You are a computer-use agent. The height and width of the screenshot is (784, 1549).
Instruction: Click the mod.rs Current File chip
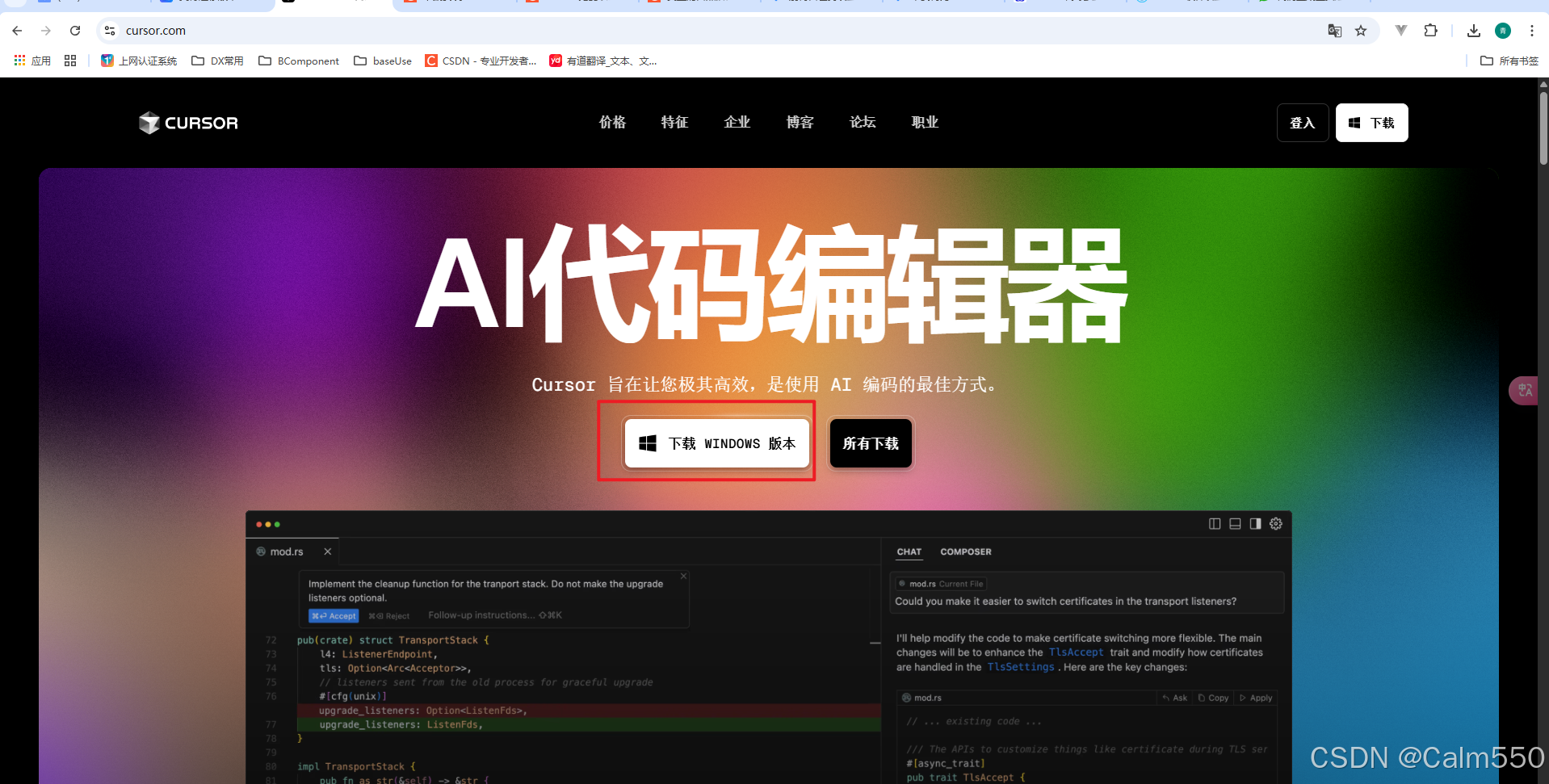(x=941, y=584)
